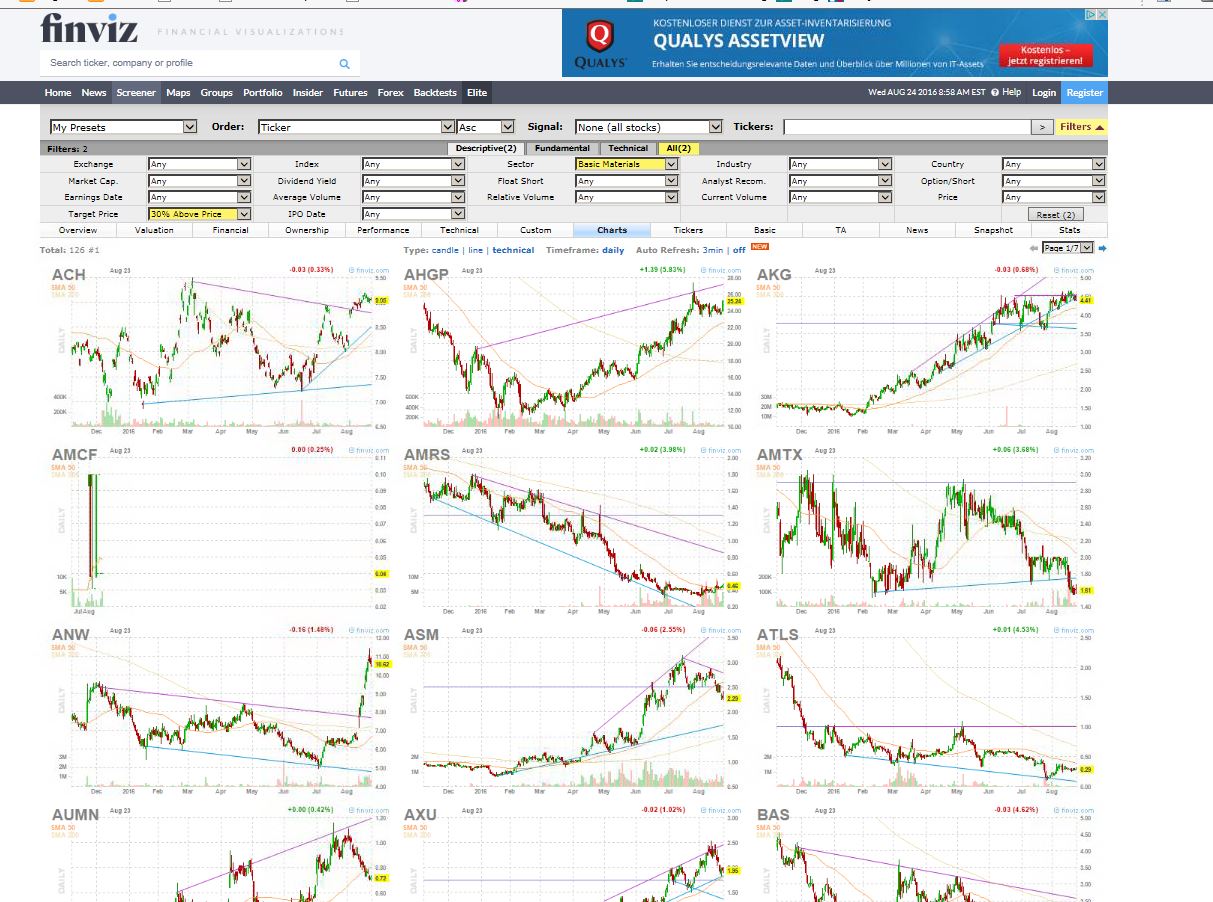Image resolution: width=1213 pixels, height=902 pixels.
Task: Click the search magnifier icon
Action: pyautogui.click(x=344, y=63)
